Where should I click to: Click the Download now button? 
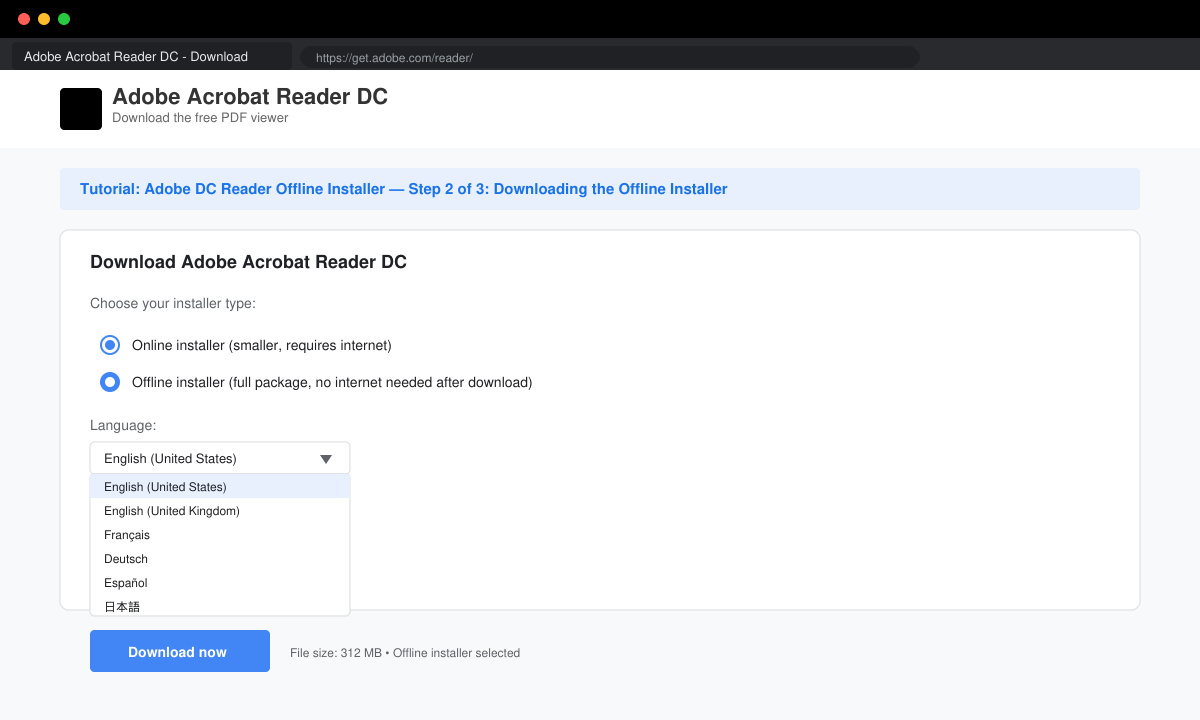point(180,651)
